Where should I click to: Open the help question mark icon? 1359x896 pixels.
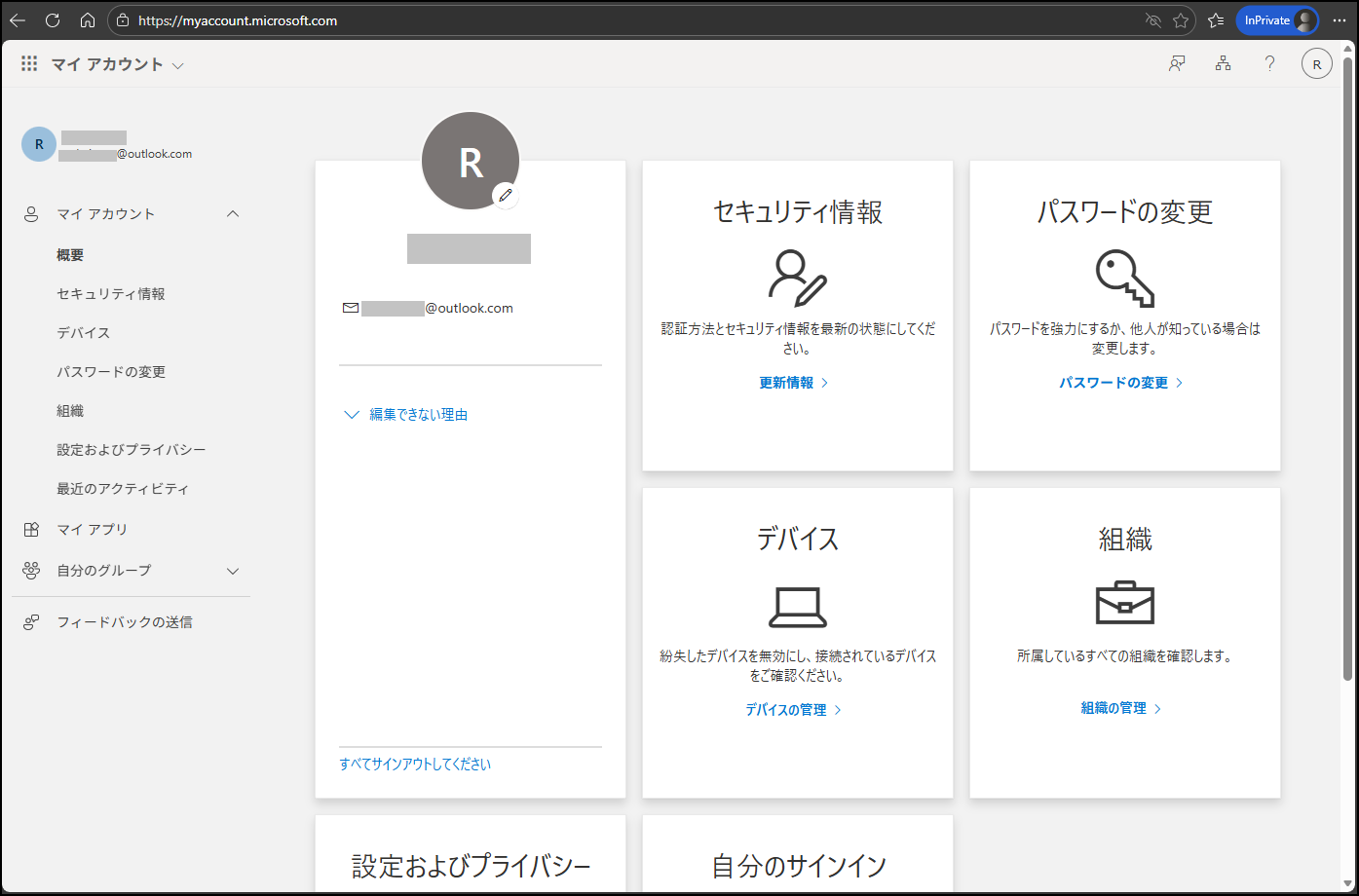tap(1269, 64)
